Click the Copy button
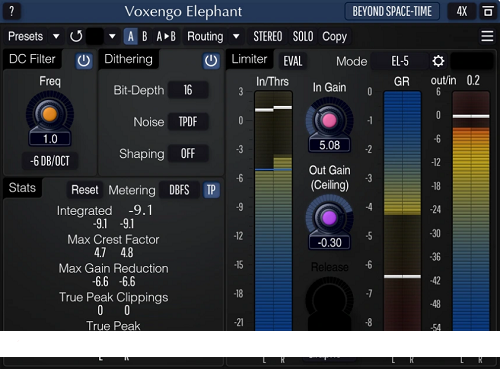 pos(334,36)
